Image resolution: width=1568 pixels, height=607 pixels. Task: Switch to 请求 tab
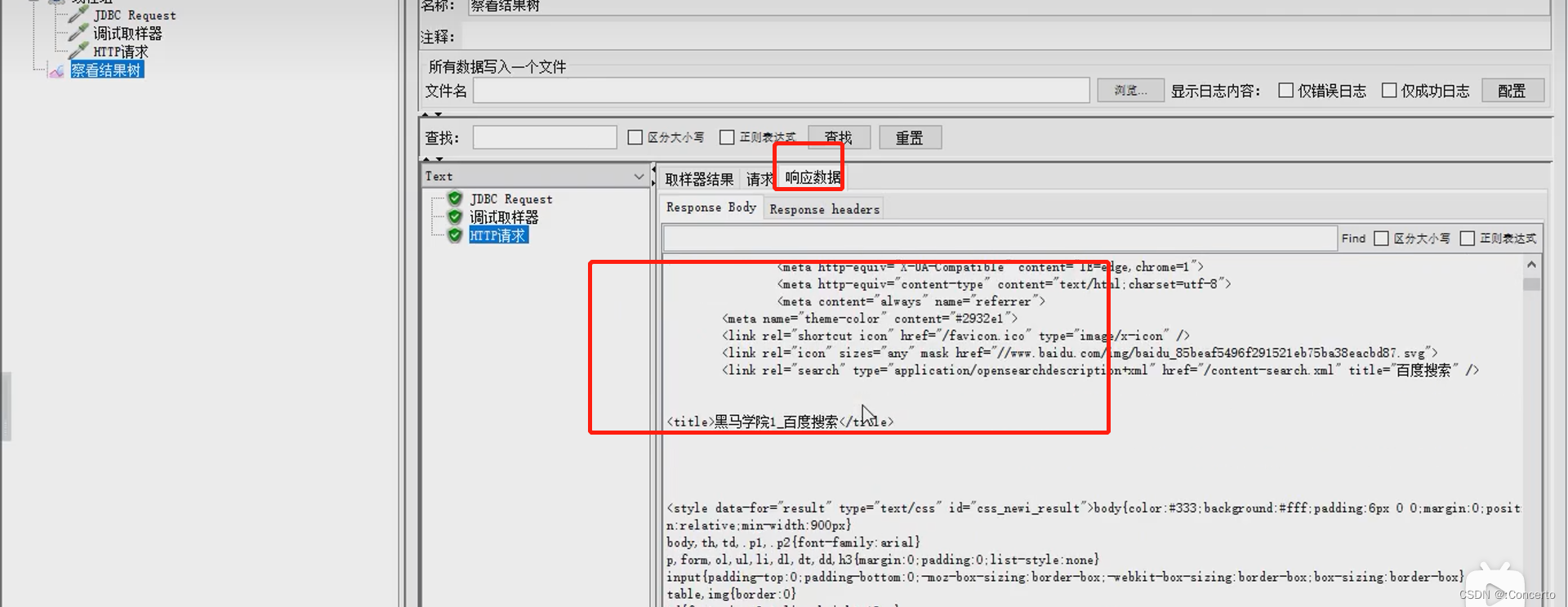[758, 179]
